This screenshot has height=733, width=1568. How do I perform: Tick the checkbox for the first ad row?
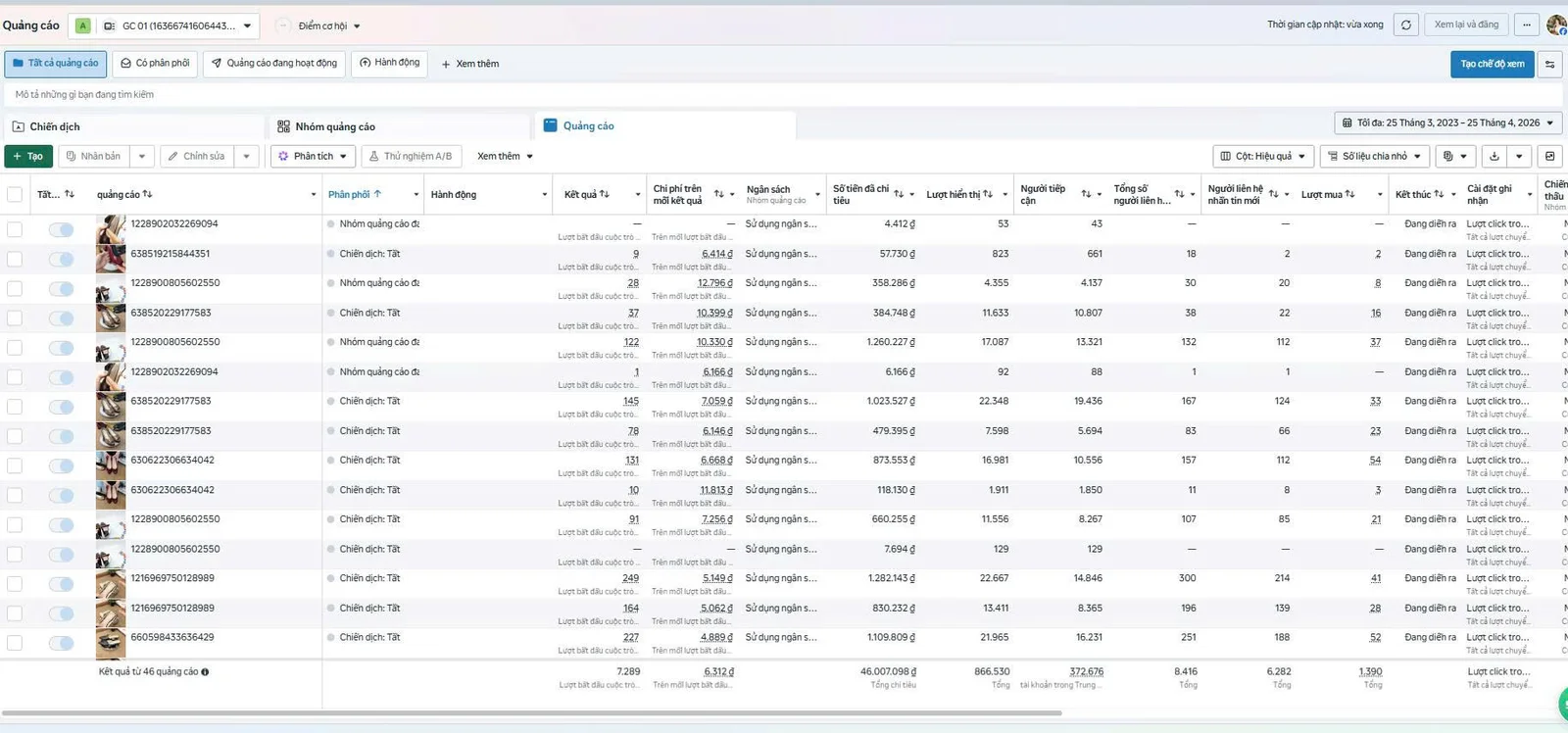coord(15,229)
